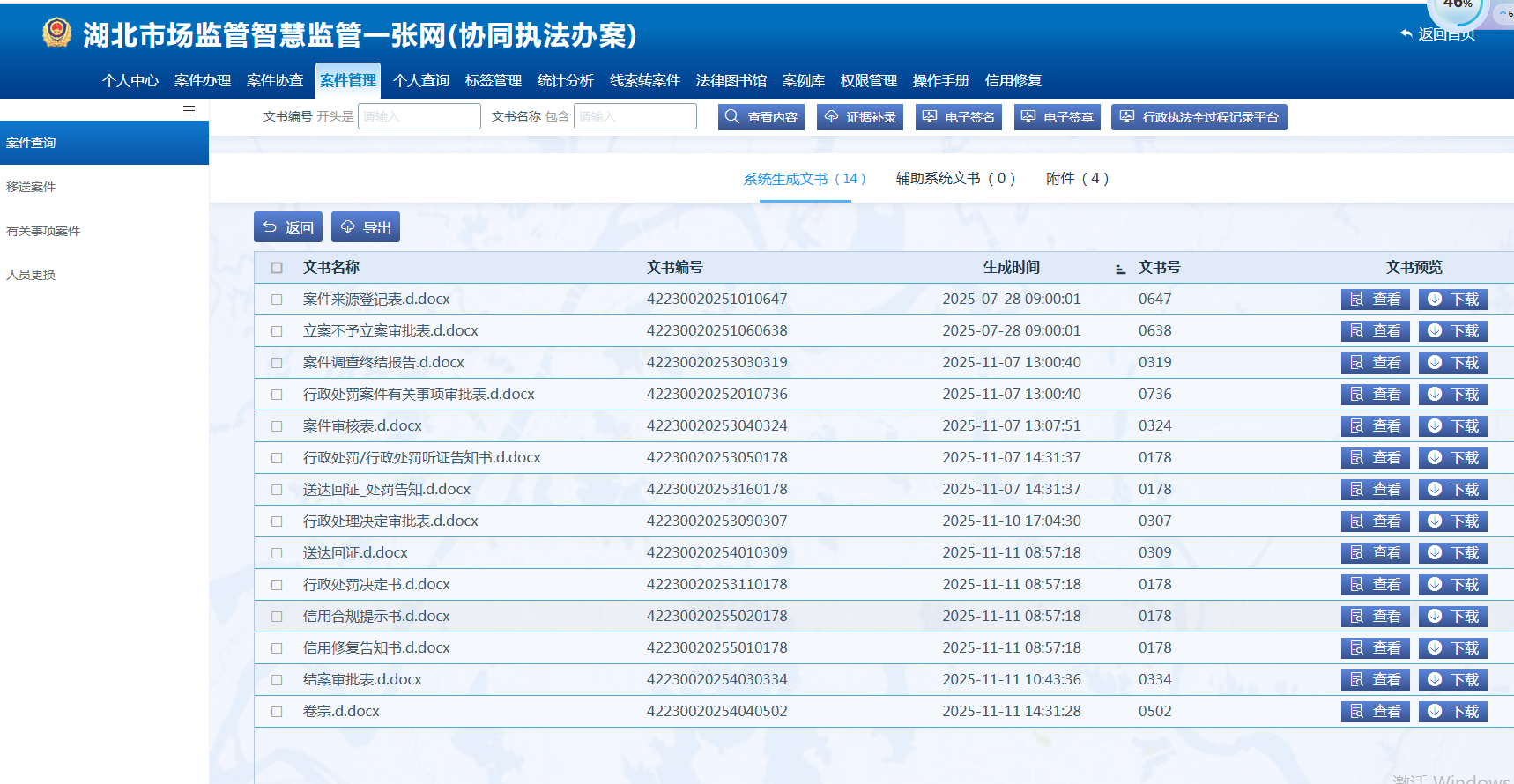Click the 返回 button above the table
Screen dimensions: 1514x784
tap(288, 227)
